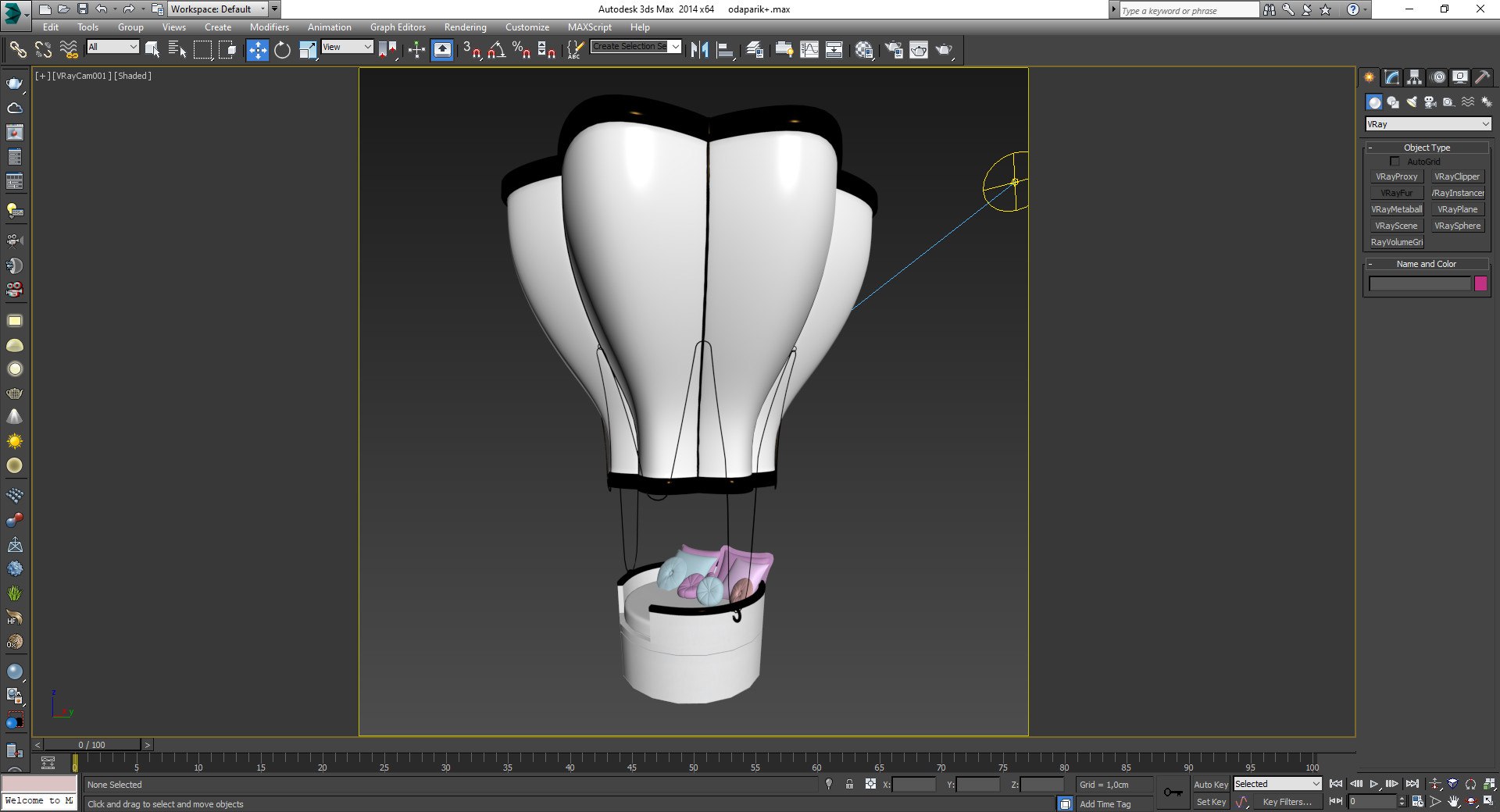
Task: Choose the Lights creation category icon
Action: click(x=1412, y=102)
